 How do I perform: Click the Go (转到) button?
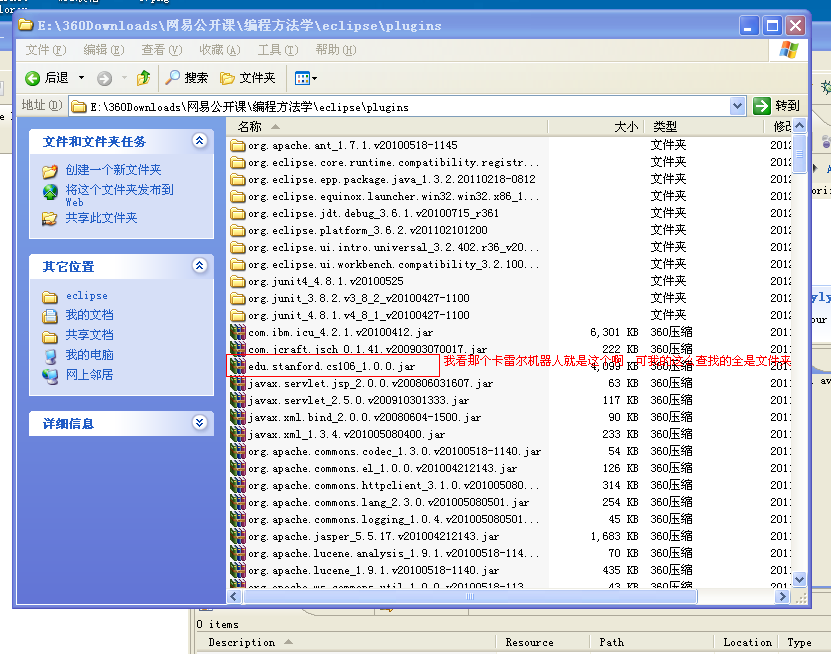tap(776, 106)
